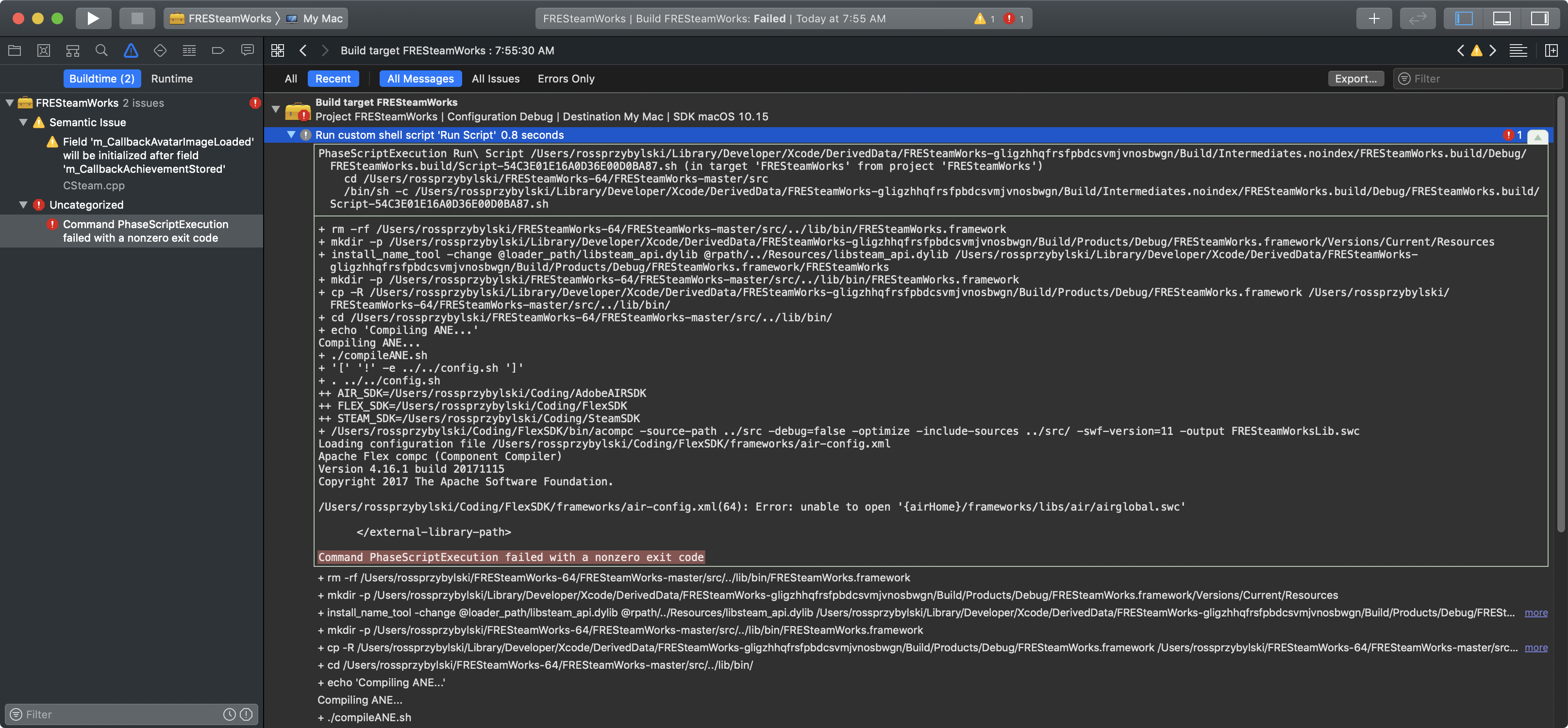Open the editor grid overview icon
1568x728 pixels.
(278, 50)
